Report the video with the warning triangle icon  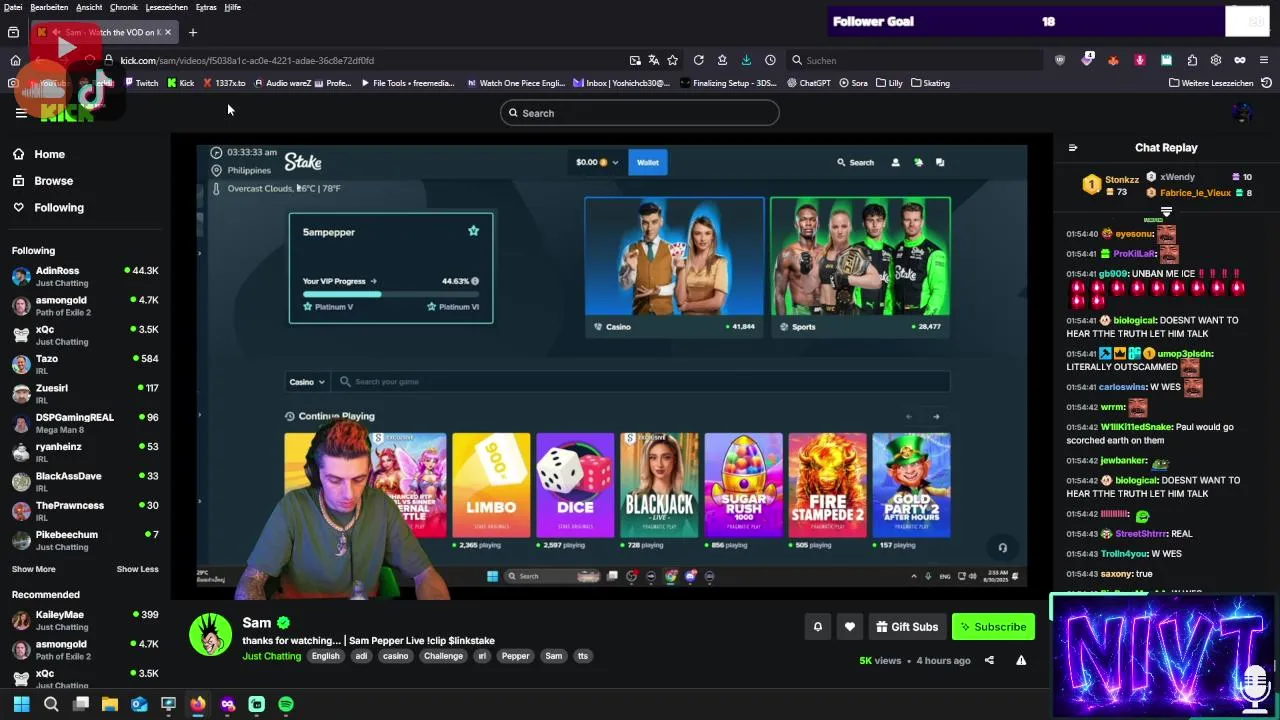[x=1021, y=660]
